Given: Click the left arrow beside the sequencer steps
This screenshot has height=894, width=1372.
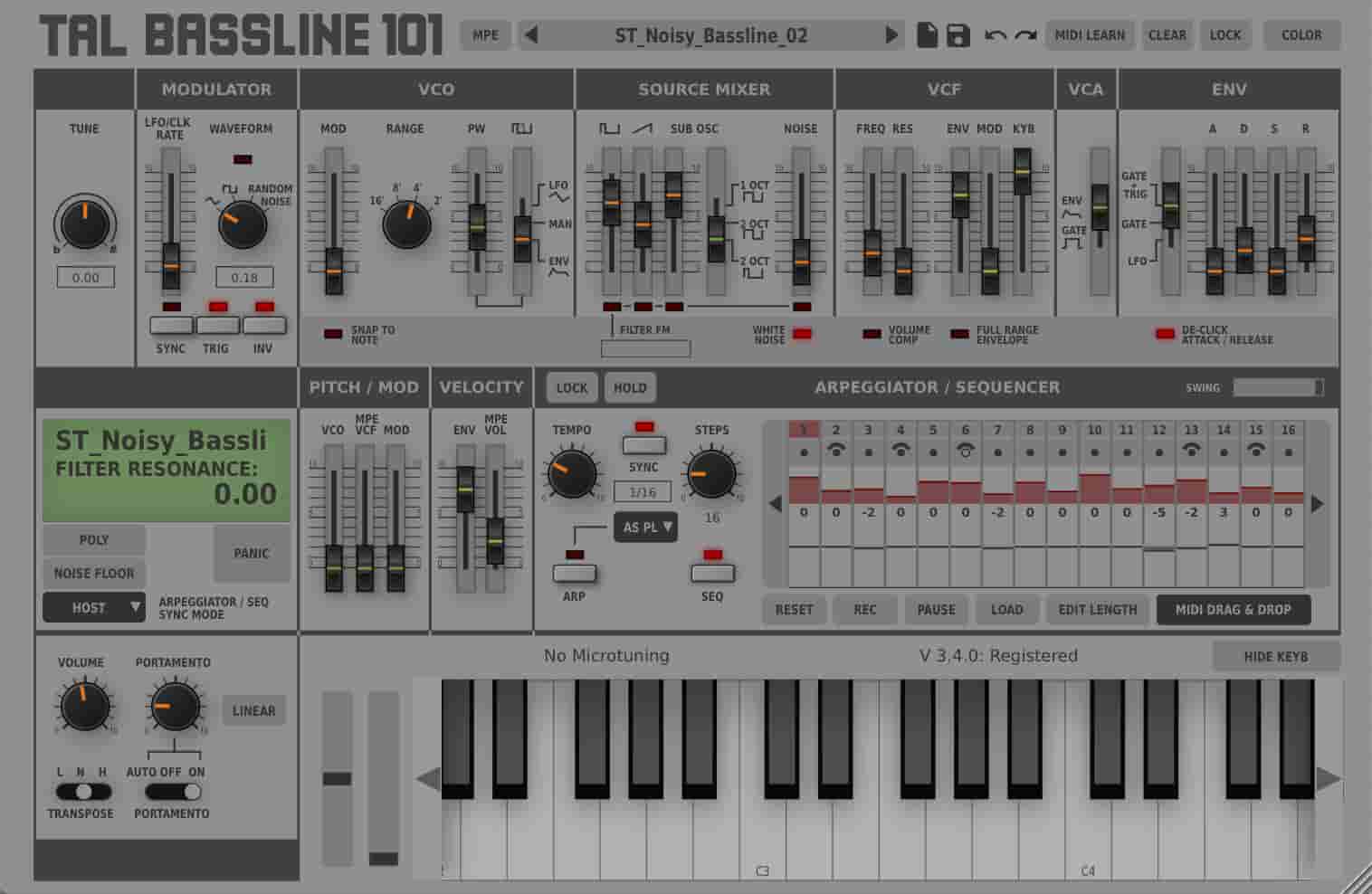Looking at the screenshot, I should click(775, 503).
